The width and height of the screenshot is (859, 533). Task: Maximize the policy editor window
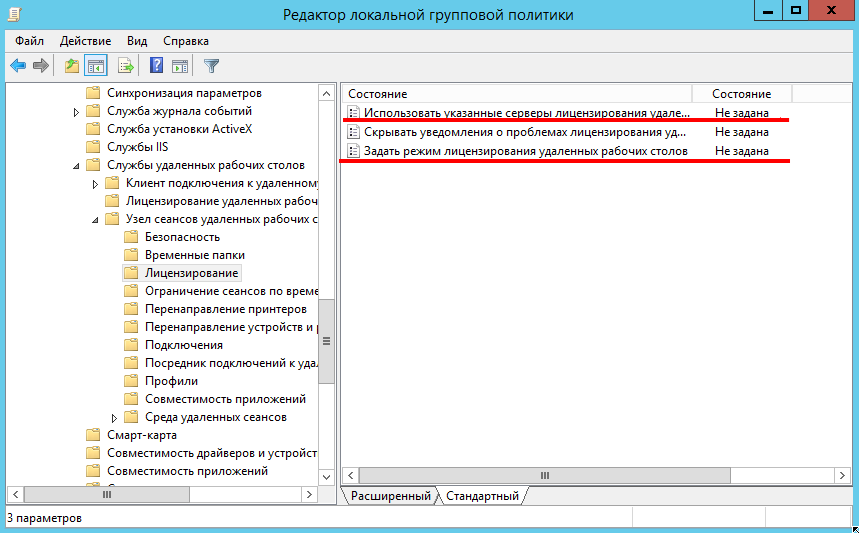pyautogui.click(x=795, y=11)
